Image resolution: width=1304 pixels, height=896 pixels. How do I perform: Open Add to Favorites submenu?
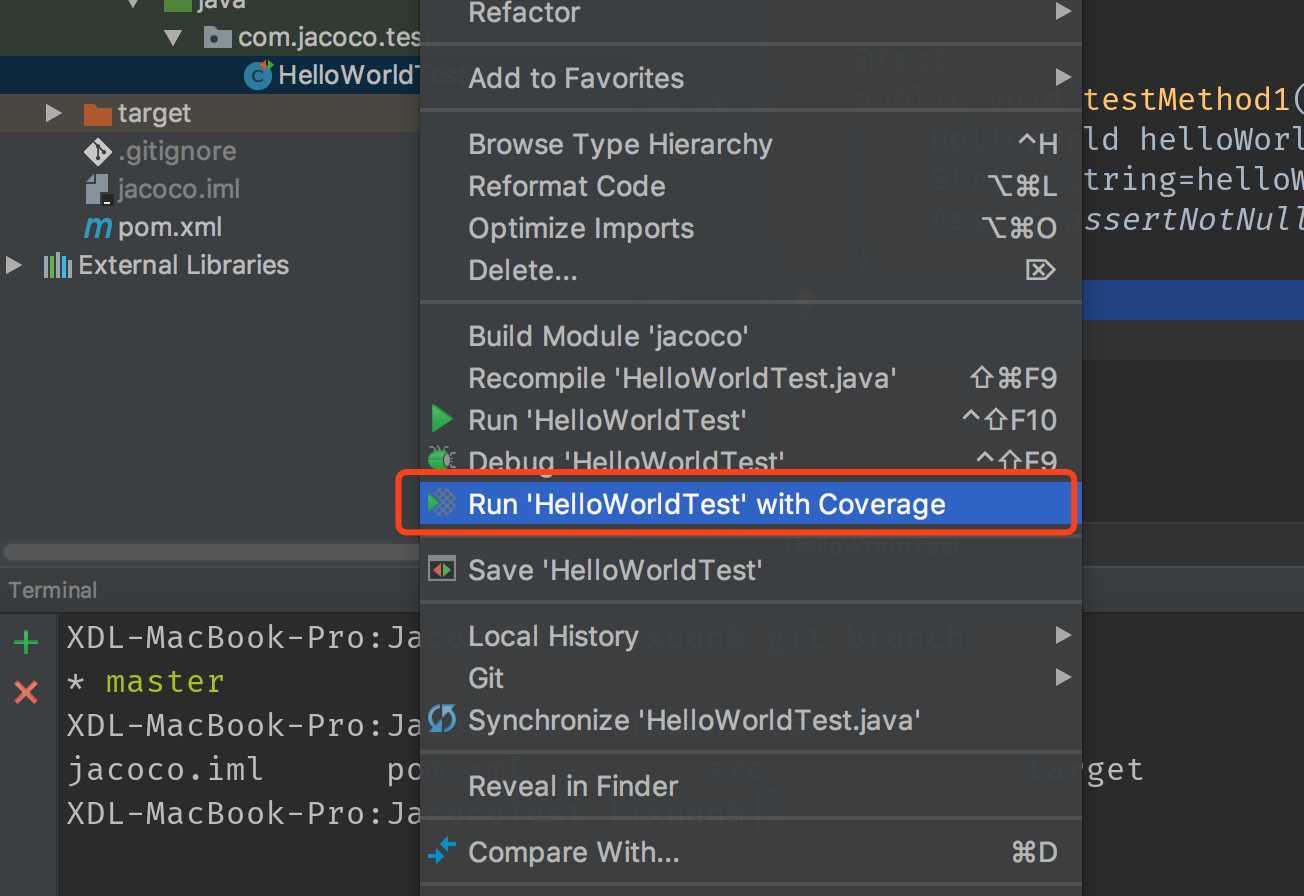(750, 78)
